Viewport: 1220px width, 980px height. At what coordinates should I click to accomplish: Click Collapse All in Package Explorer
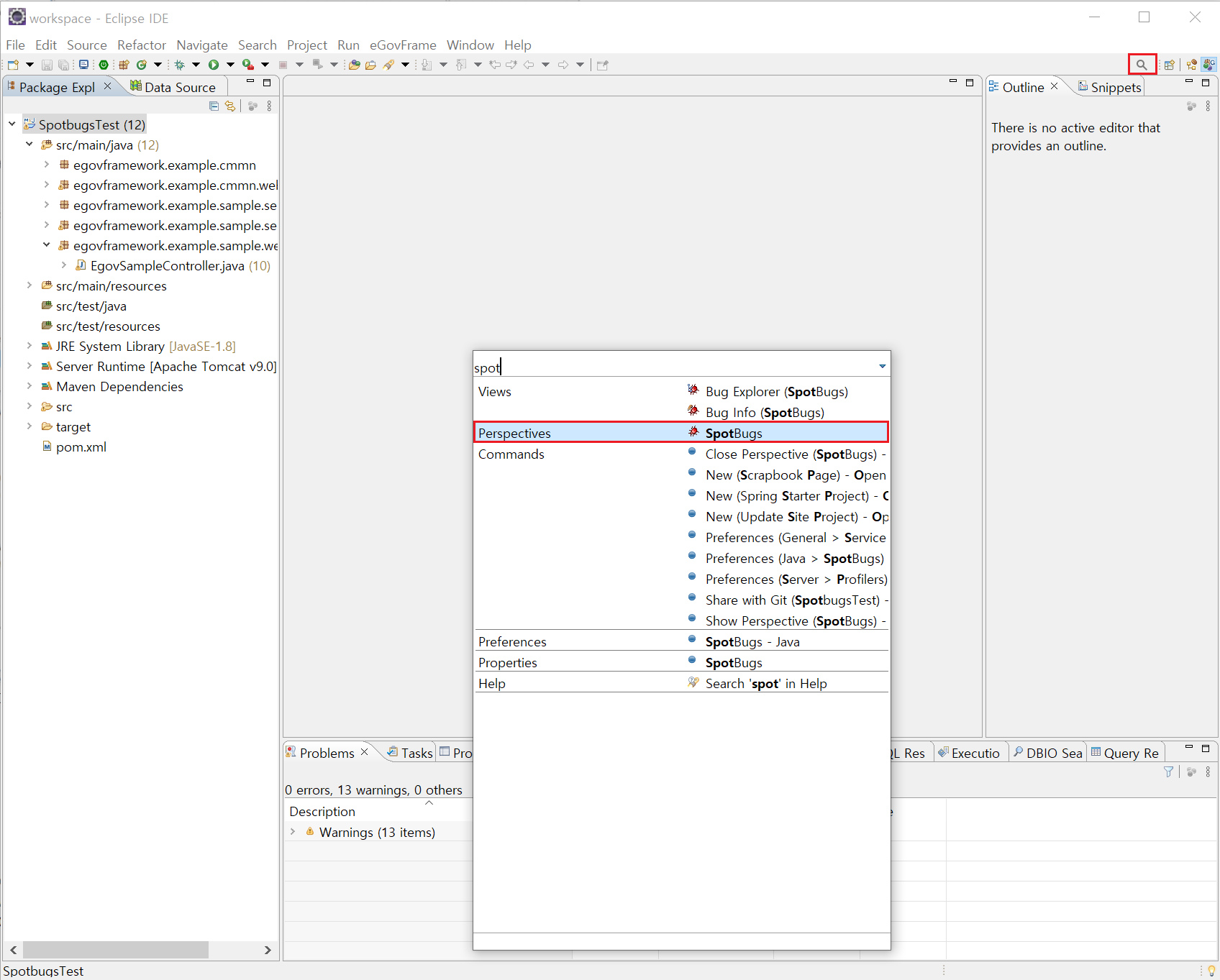point(214,106)
